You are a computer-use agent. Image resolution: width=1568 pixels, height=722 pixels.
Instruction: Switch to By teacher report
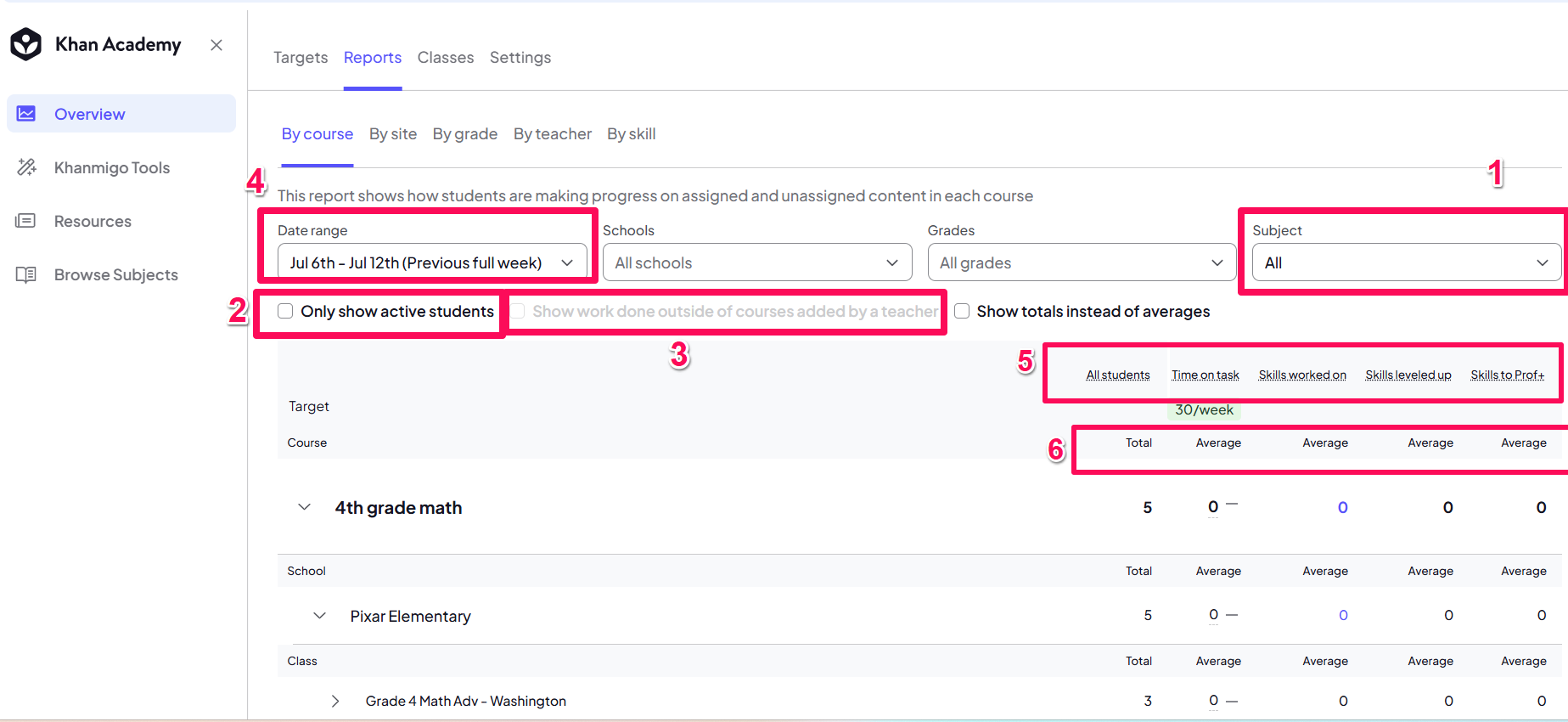coord(553,134)
